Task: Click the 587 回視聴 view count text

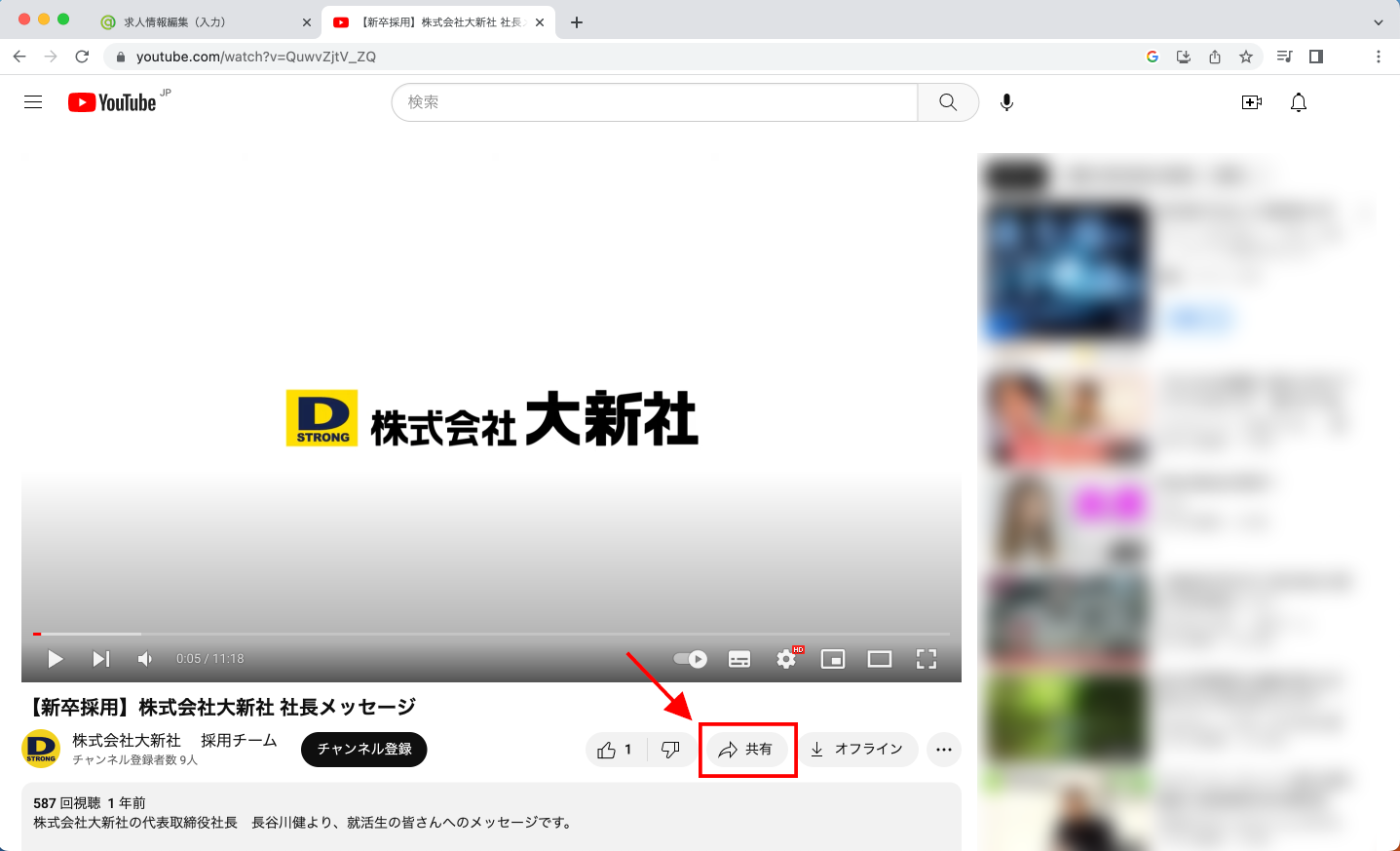Action: tap(67, 803)
